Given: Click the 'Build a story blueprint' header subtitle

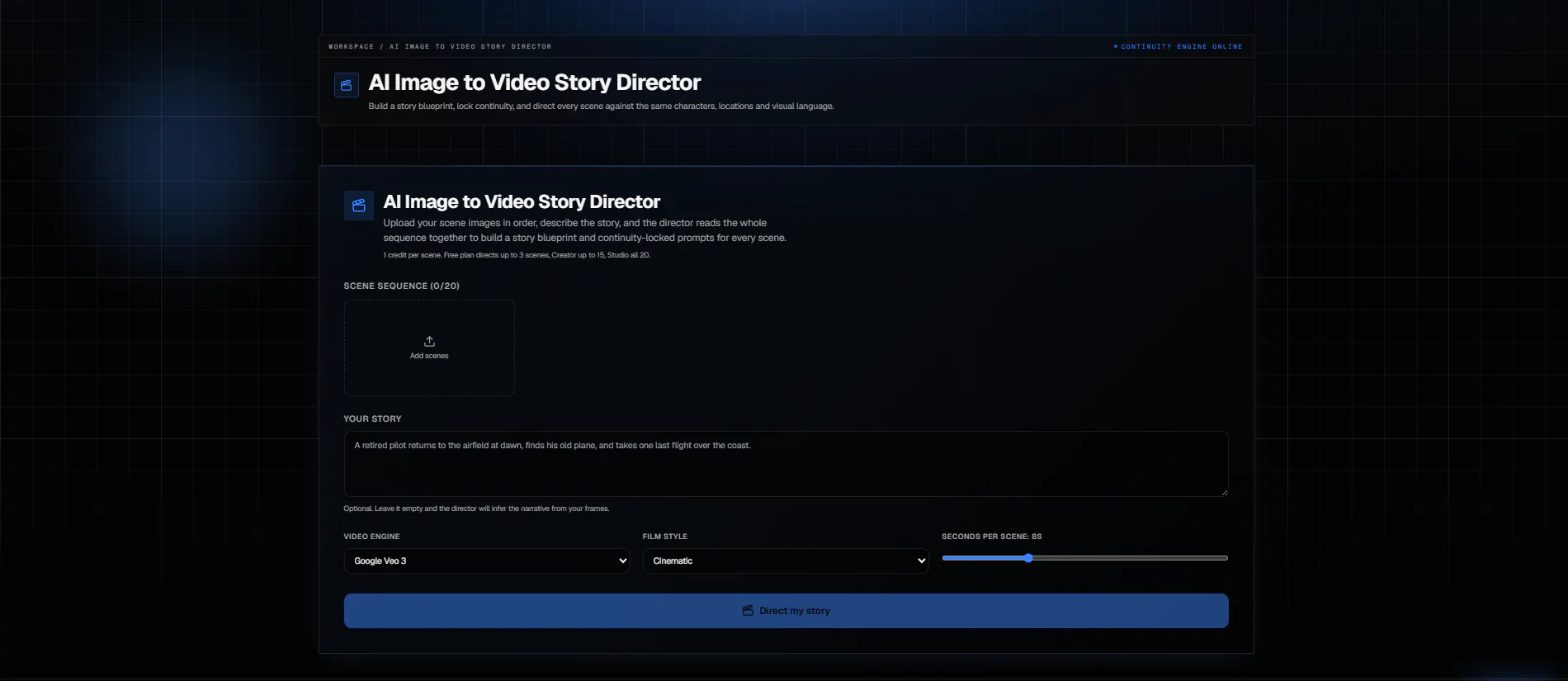Looking at the screenshot, I should [601, 106].
